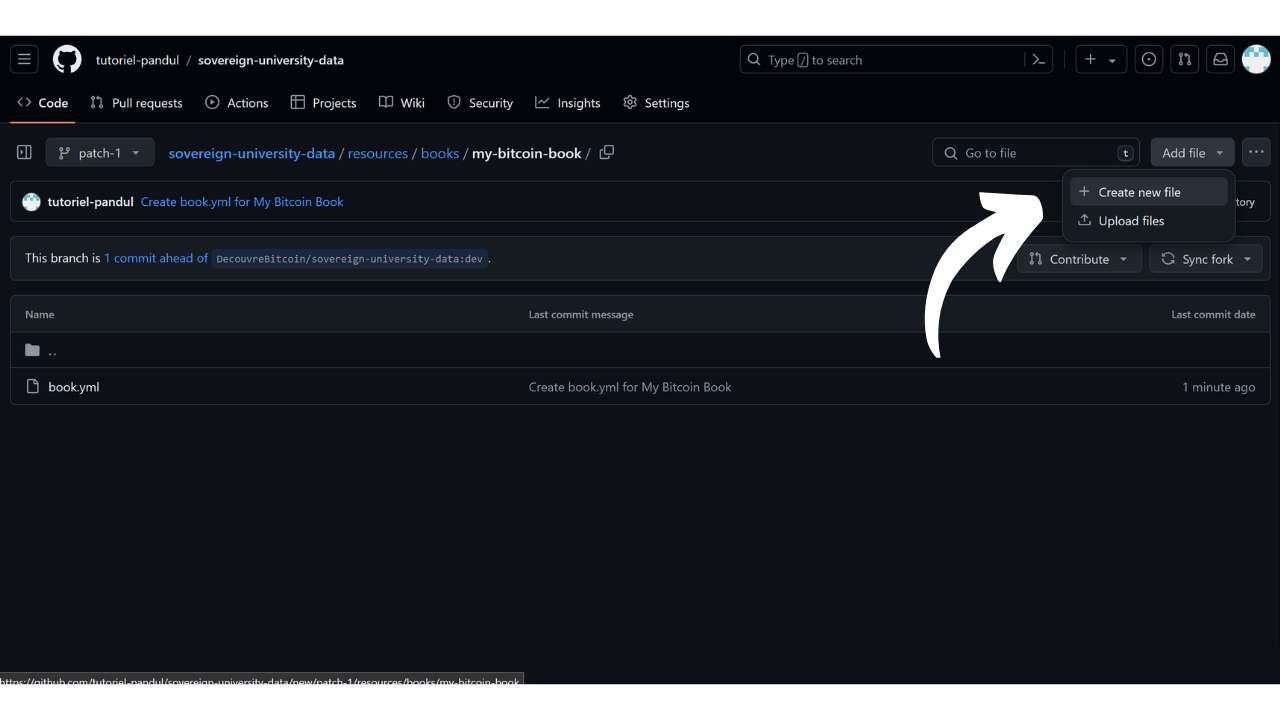
Task: Expand the Contribute dropdown
Action: [1078, 259]
